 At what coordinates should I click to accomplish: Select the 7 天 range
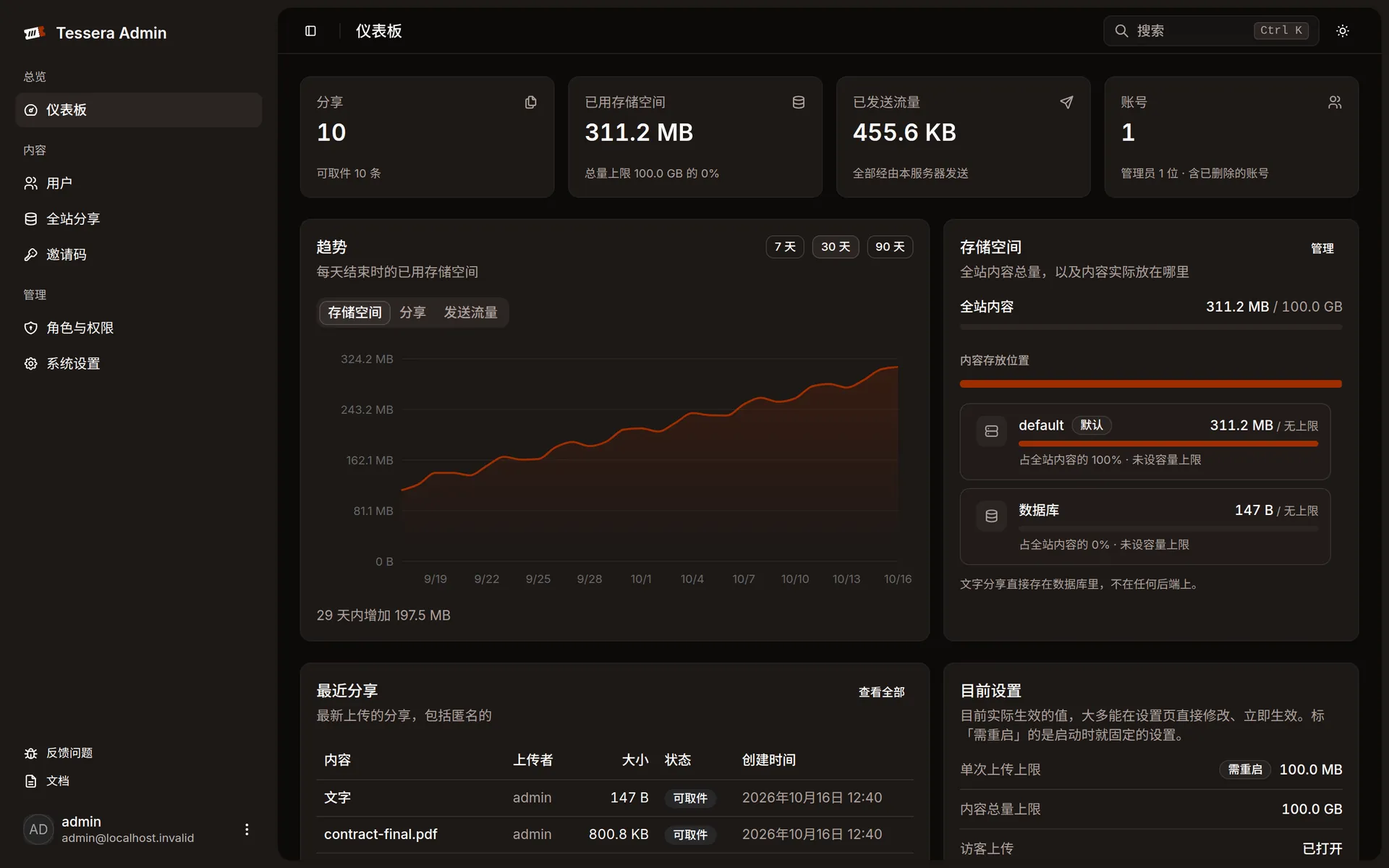785,247
